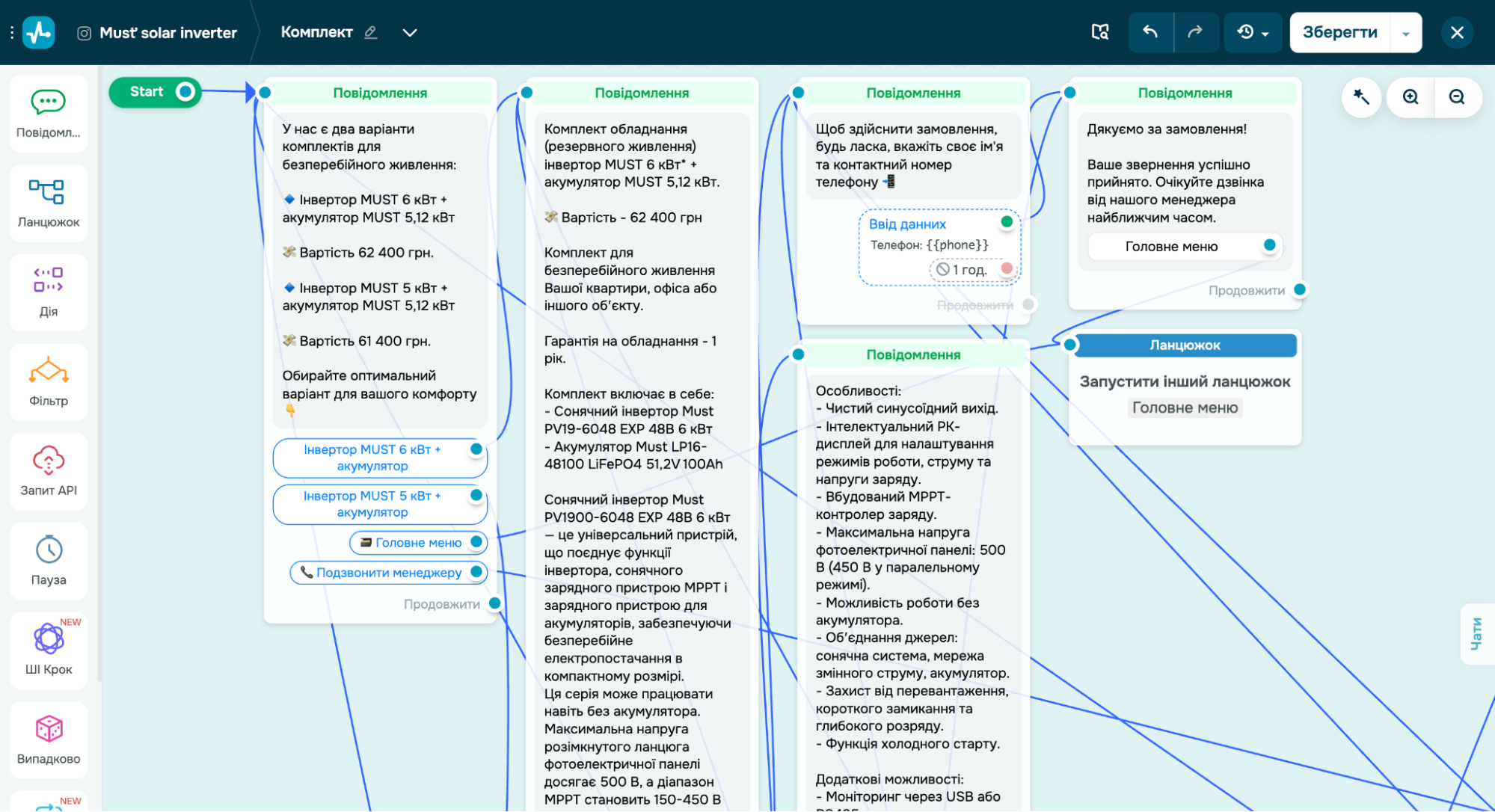Select the Головне меню button in first message
Screen dimensions: 1495x812
pyautogui.click(x=418, y=543)
